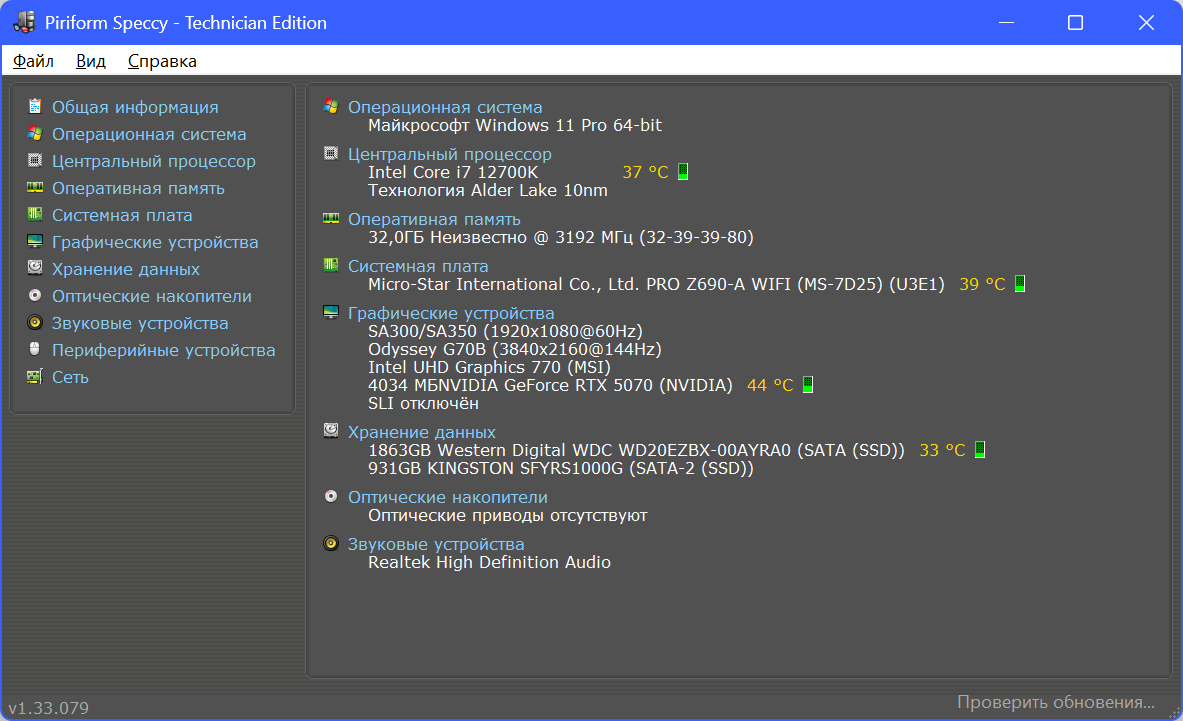Screen dimensions: 1183x721
Task: Click the CPU chip icon in the sidebar
Action: click(x=35, y=161)
